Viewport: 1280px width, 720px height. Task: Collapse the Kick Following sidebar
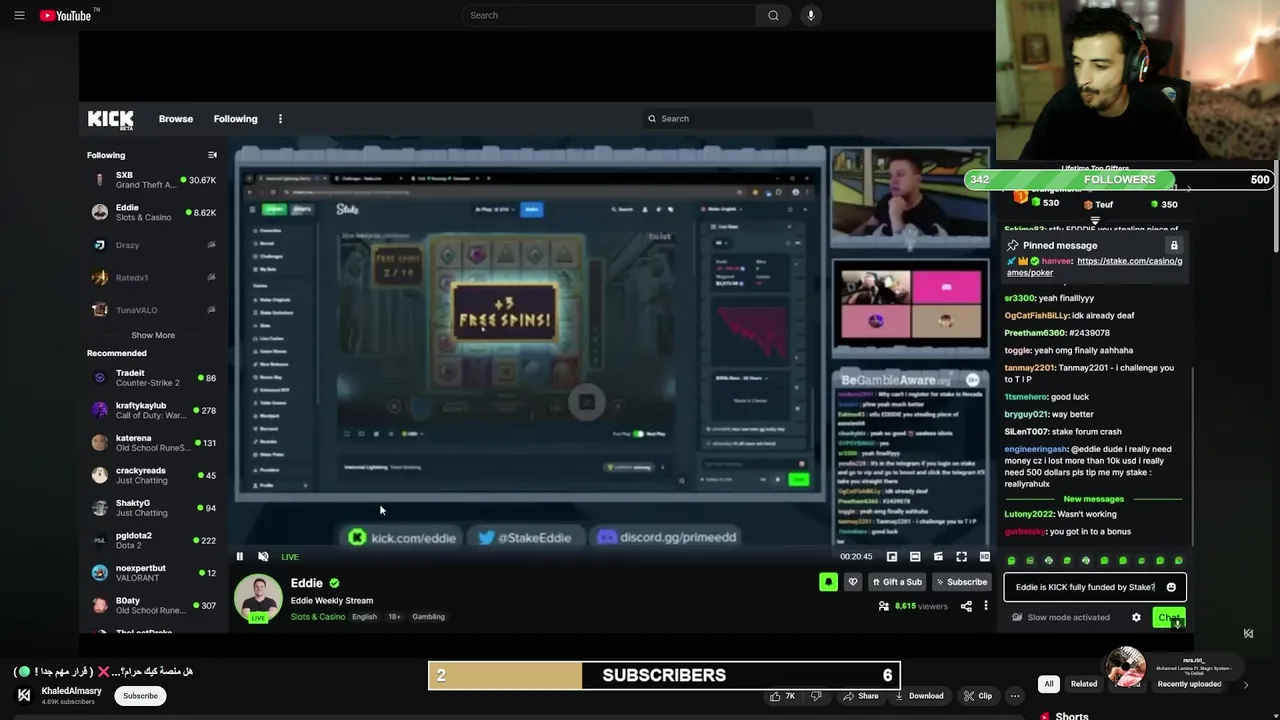click(x=212, y=155)
